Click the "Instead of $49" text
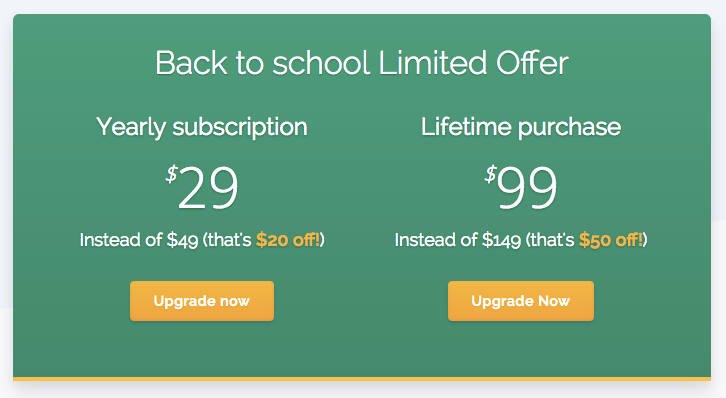The height and width of the screenshot is (398, 726). tap(139, 240)
